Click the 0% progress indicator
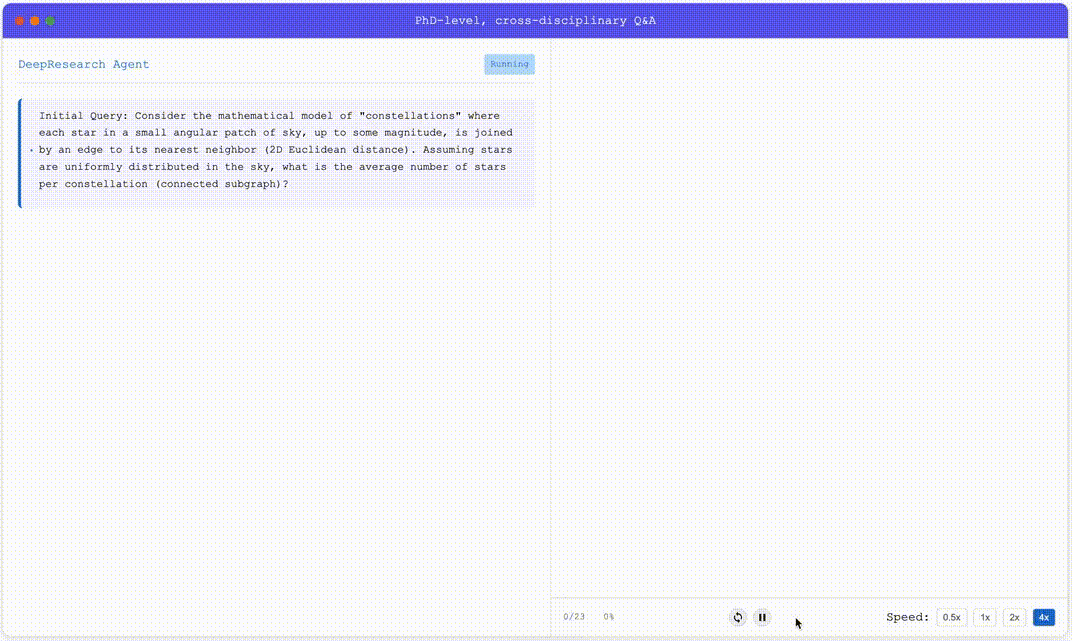The width and height of the screenshot is (1072, 641). click(608, 617)
